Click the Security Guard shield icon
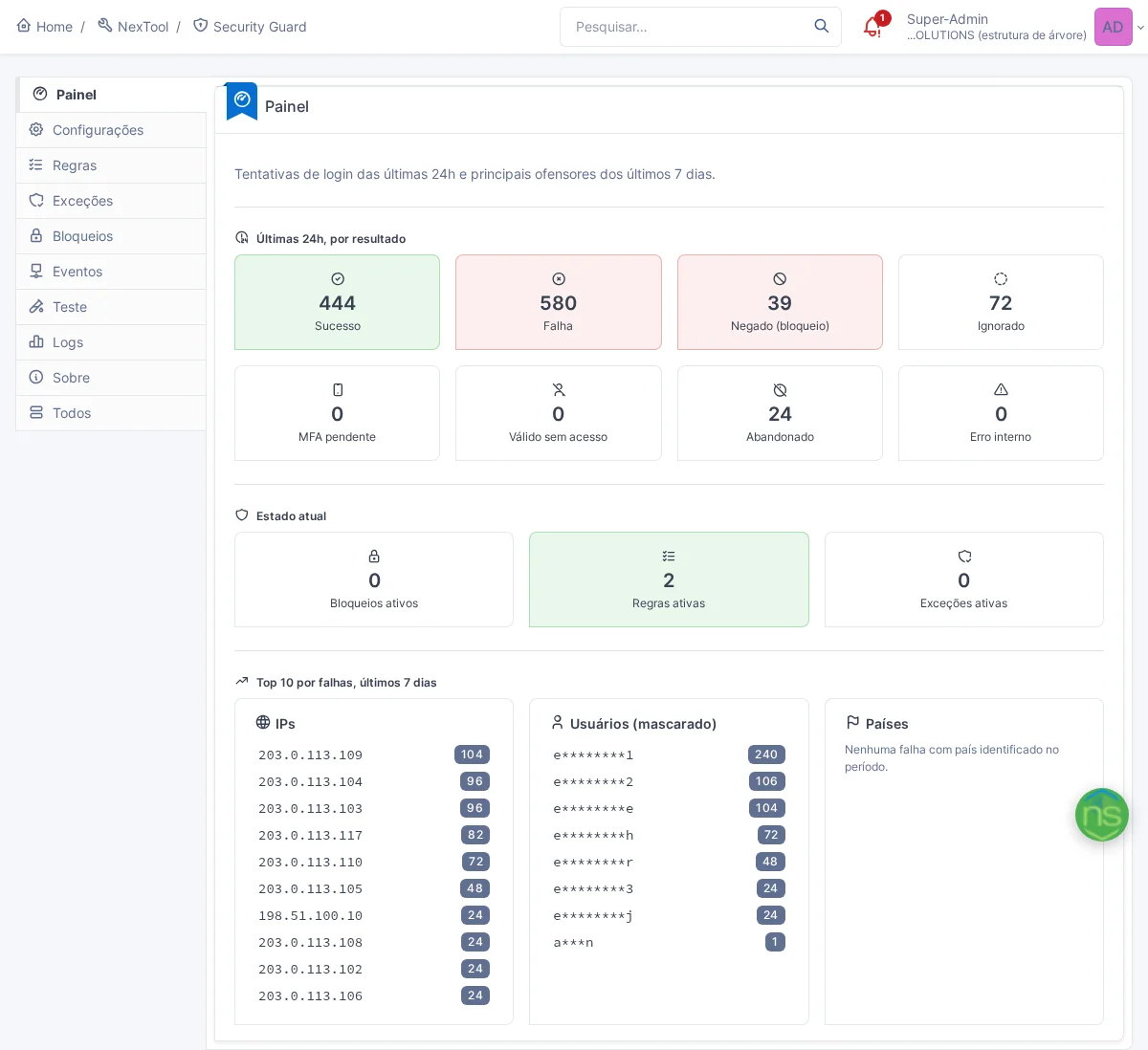Image resolution: width=1148 pixels, height=1050 pixels. point(201,26)
